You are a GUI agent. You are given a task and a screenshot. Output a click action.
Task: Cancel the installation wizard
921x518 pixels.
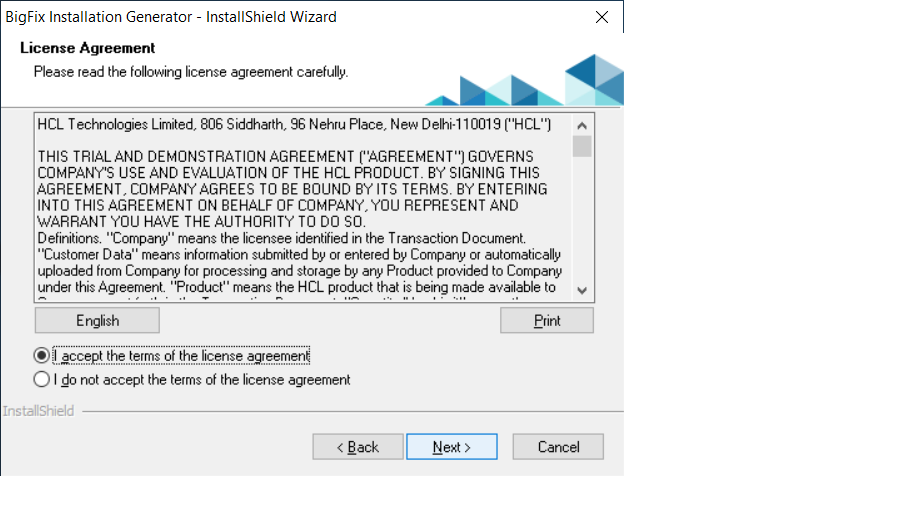(558, 447)
